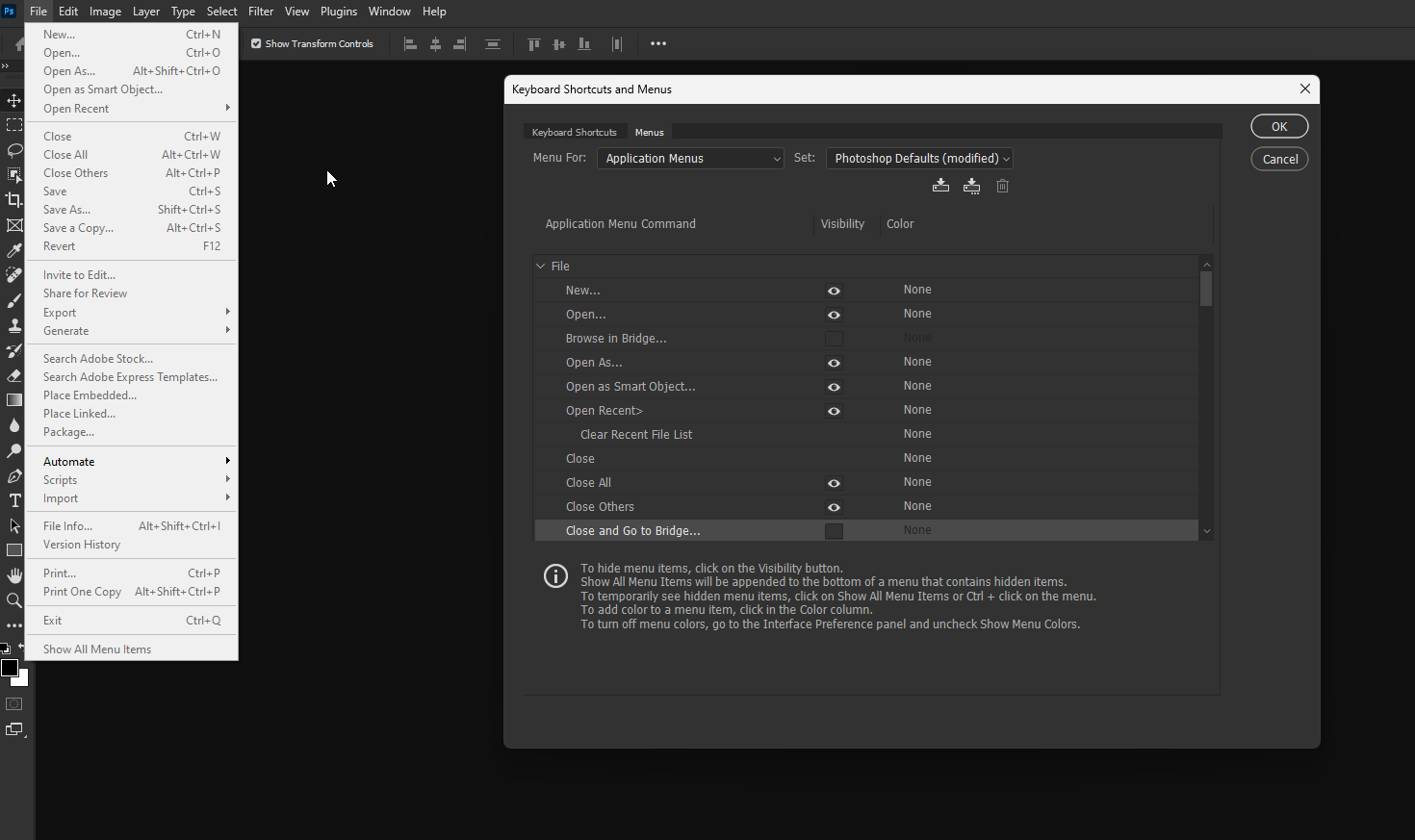Click the Delete Set trash icon

1002,185
